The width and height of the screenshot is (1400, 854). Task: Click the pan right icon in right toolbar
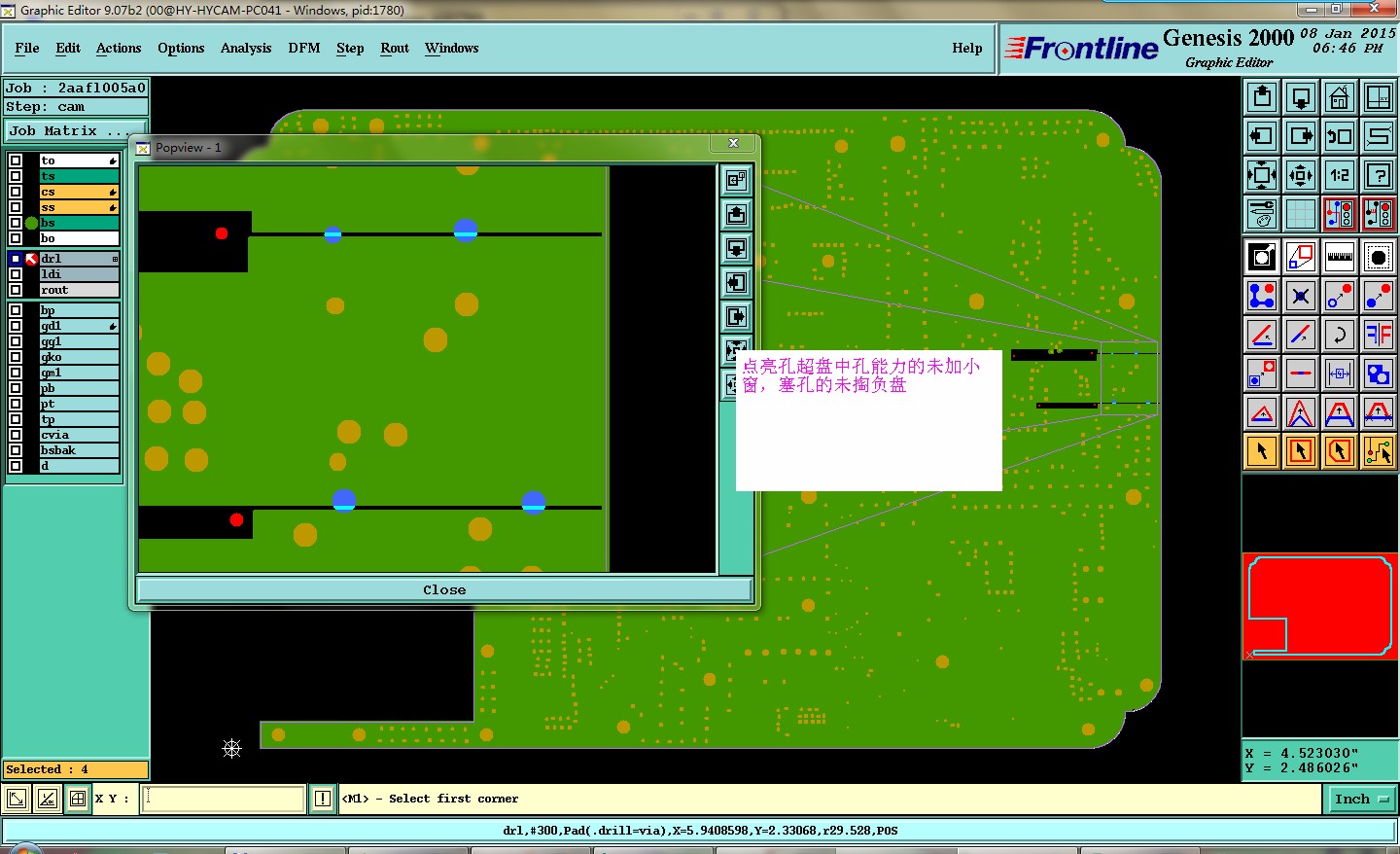pos(1301,136)
